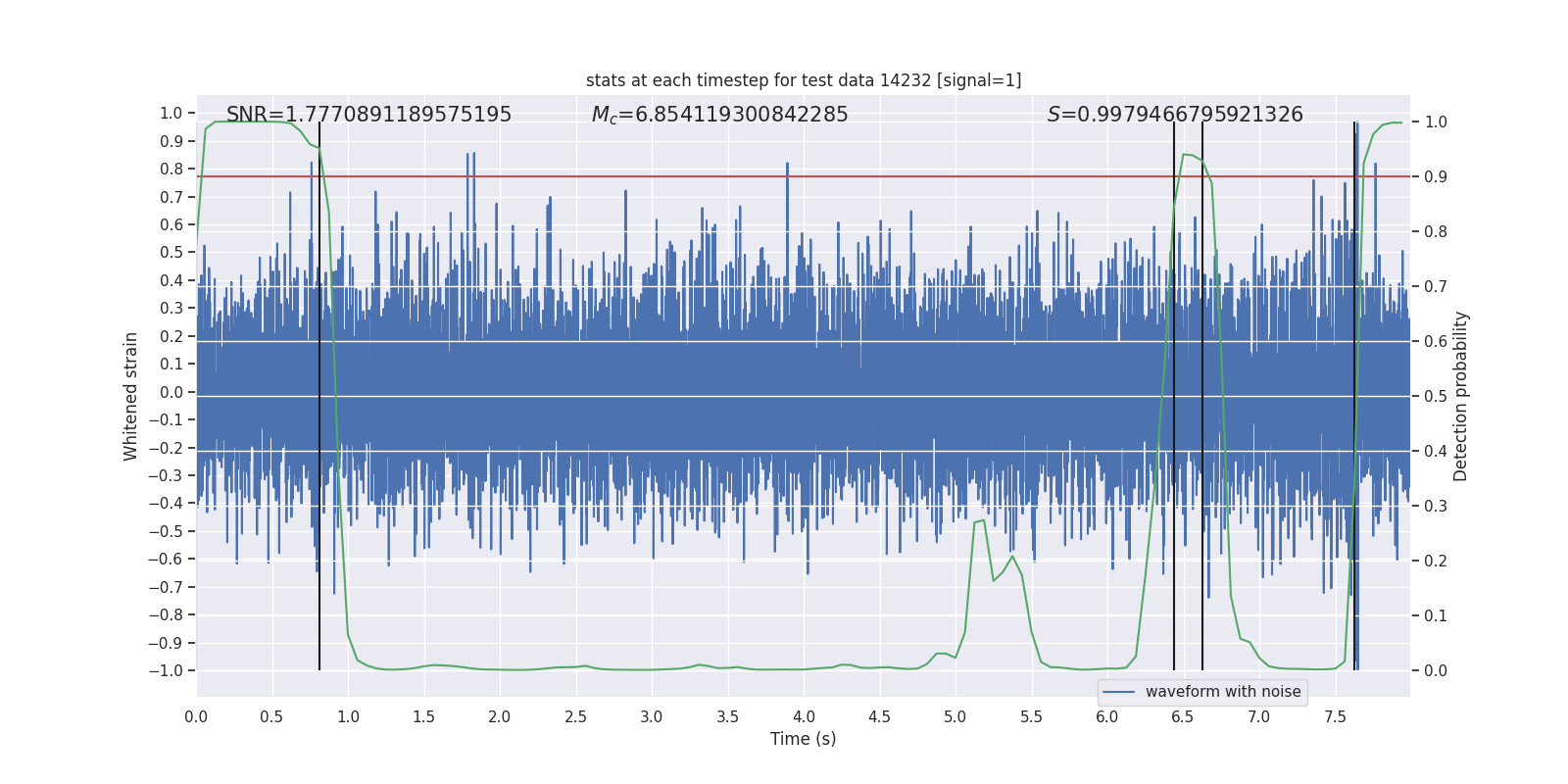Image resolution: width=1568 pixels, height=784 pixels.
Task: Click the plot title mentioning test data 14232
Action: coord(803,80)
